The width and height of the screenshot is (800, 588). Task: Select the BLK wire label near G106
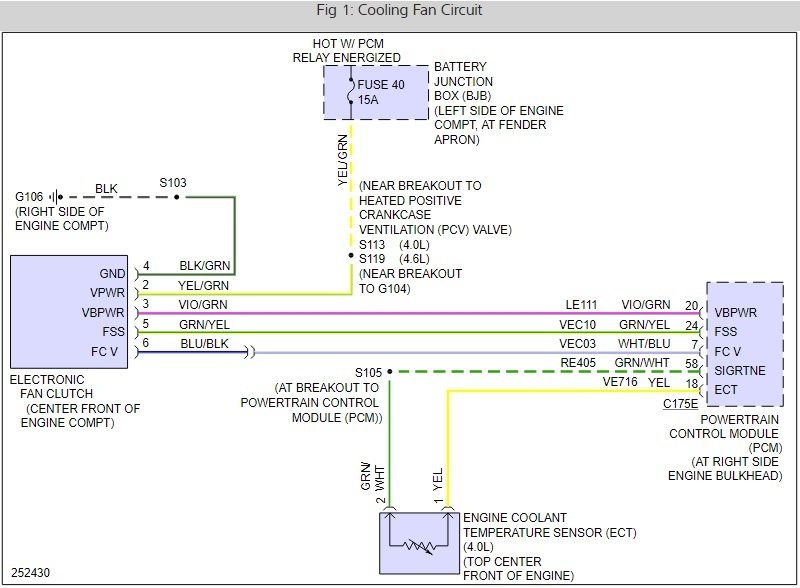coord(106,189)
